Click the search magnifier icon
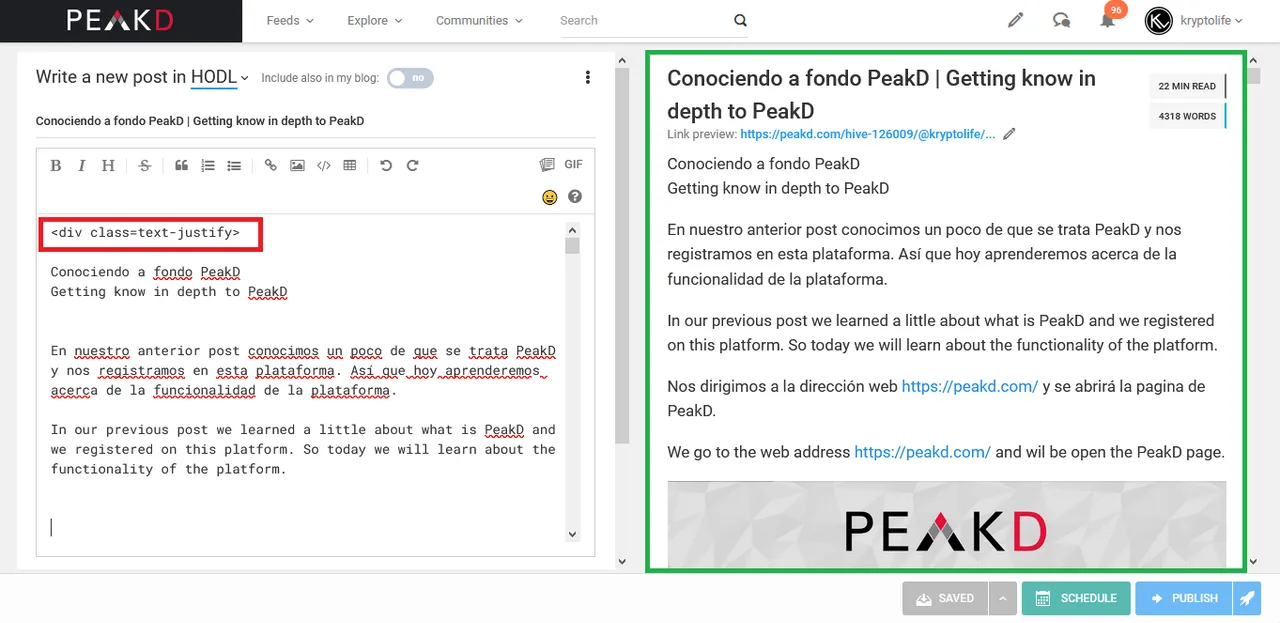1280x623 pixels. pos(740,20)
